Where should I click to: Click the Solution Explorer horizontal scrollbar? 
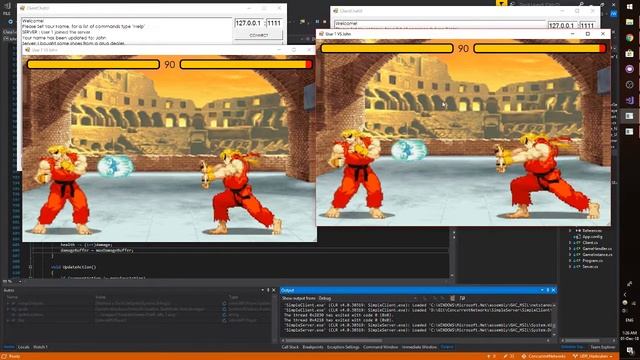(588, 340)
